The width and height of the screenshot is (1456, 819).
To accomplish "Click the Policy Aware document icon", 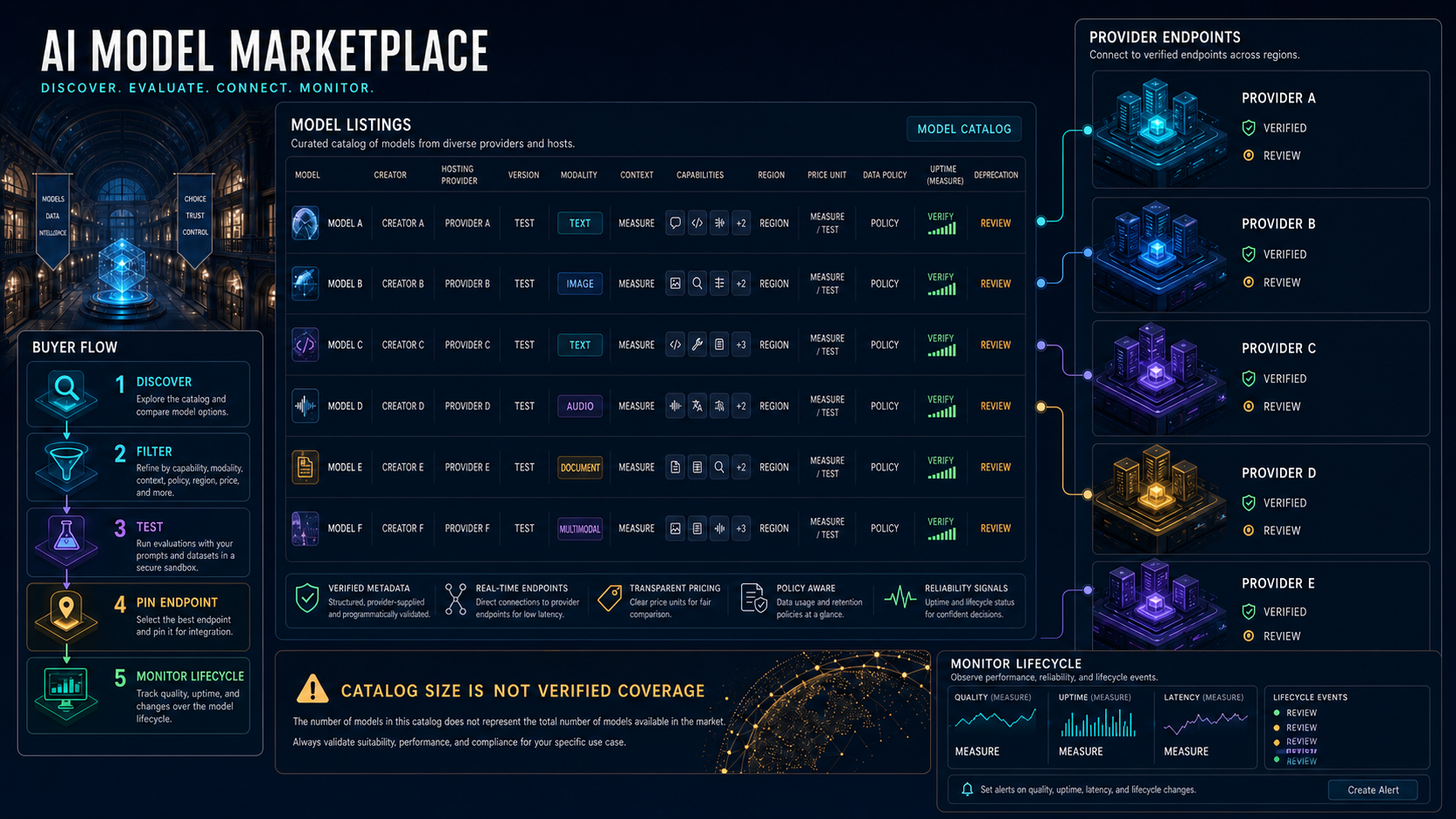I will (753, 599).
